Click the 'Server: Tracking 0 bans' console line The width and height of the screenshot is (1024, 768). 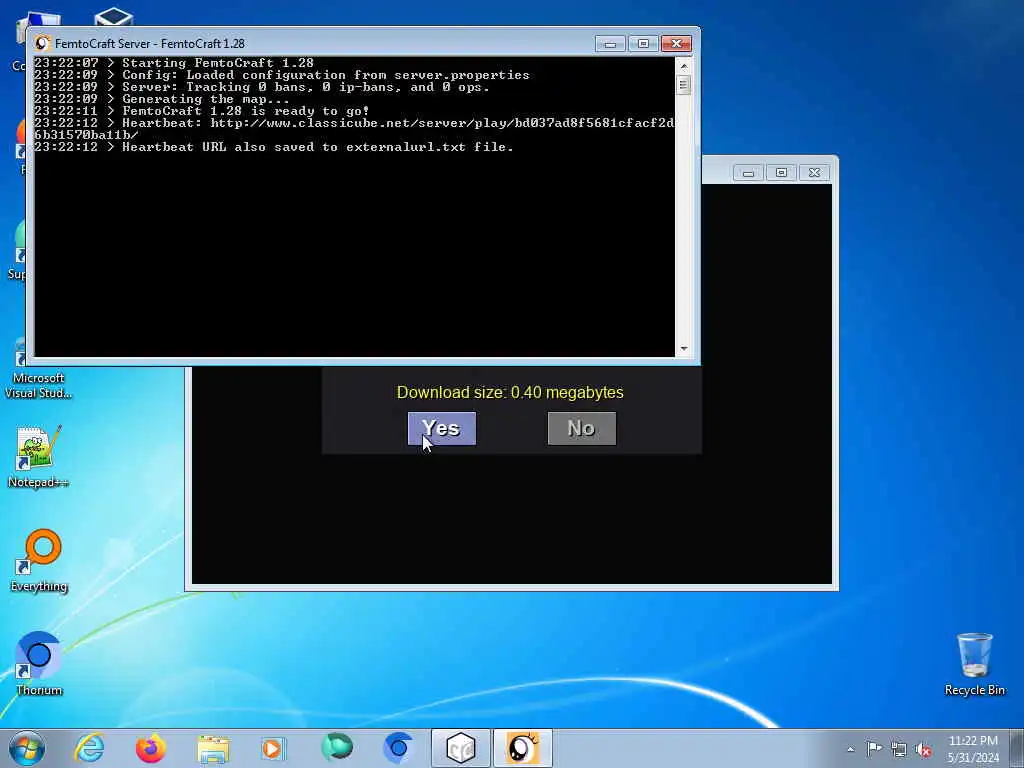(x=262, y=87)
